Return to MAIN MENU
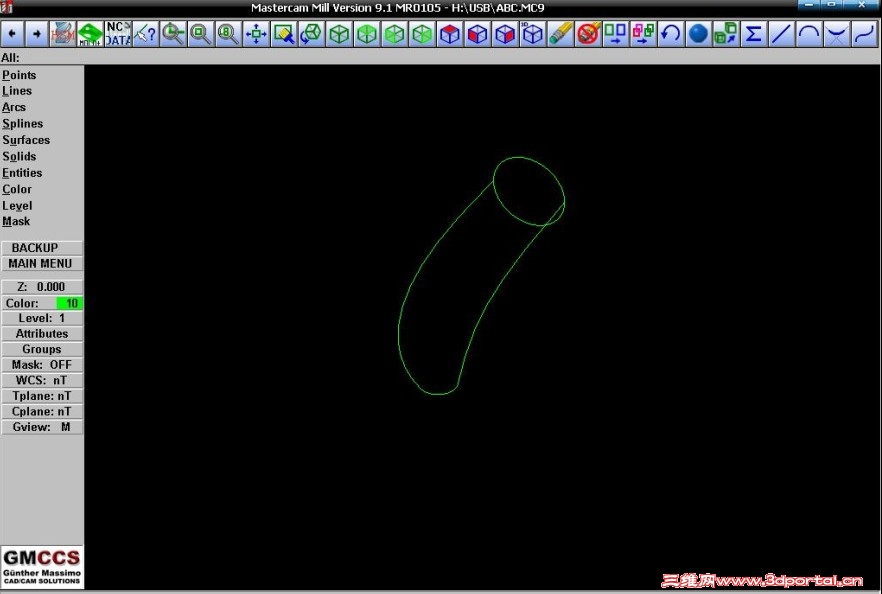Screen dimensions: 882x594 [x=42, y=263]
